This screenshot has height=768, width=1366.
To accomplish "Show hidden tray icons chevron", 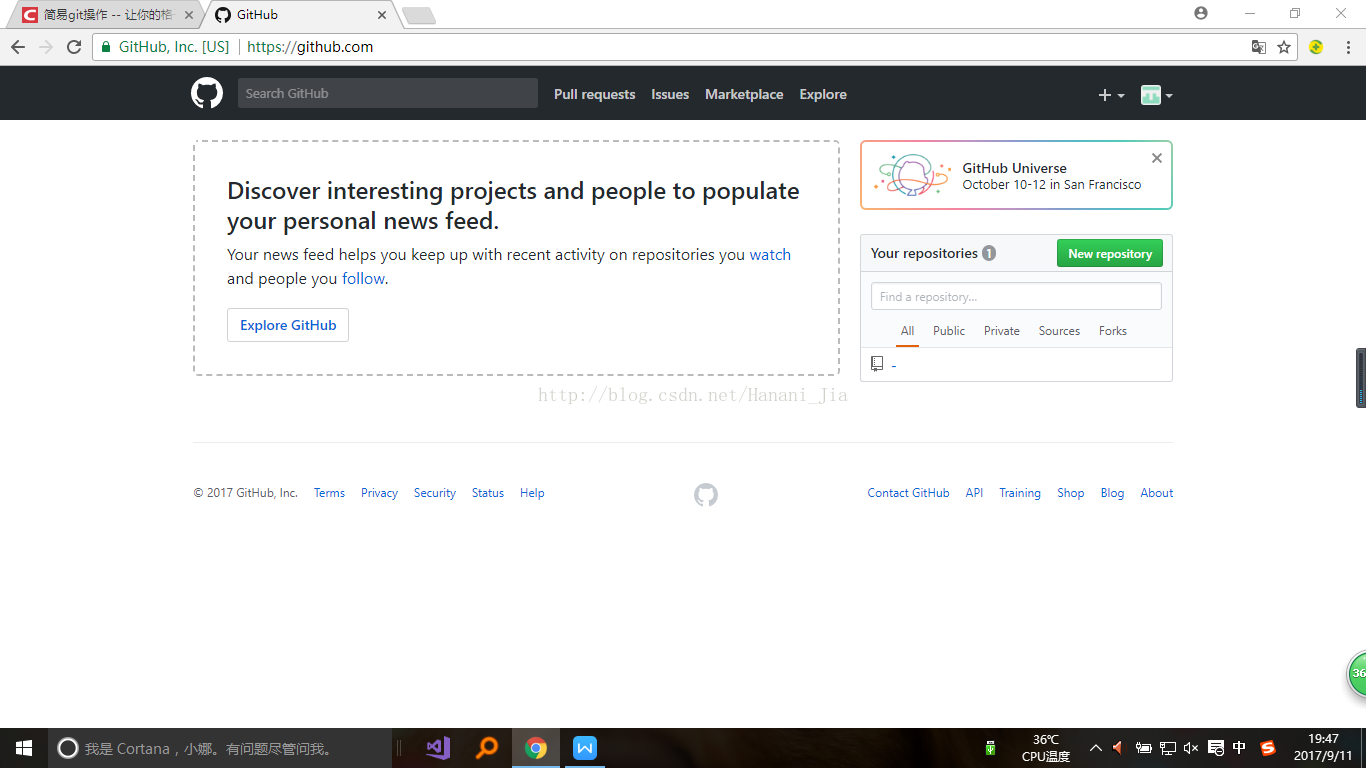I will (1096, 748).
